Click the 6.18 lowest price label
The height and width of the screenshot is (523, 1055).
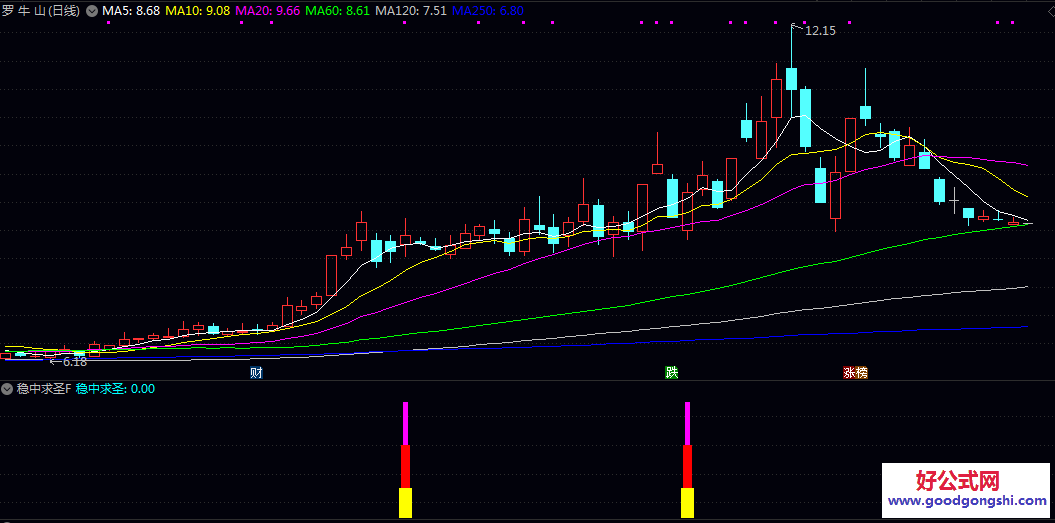tap(74, 362)
